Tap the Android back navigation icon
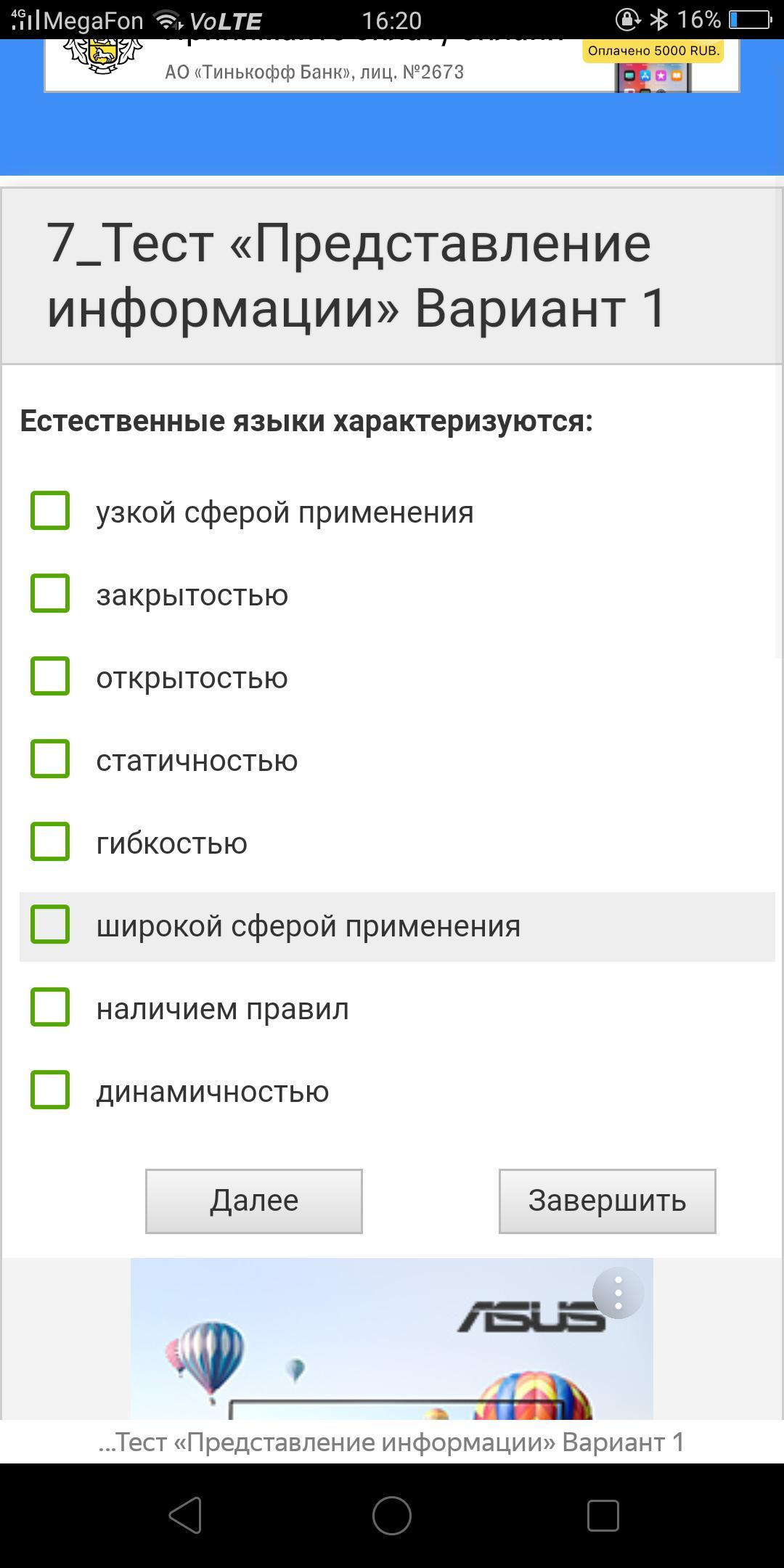Screen dimensions: 784x1568 click(x=185, y=1516)
